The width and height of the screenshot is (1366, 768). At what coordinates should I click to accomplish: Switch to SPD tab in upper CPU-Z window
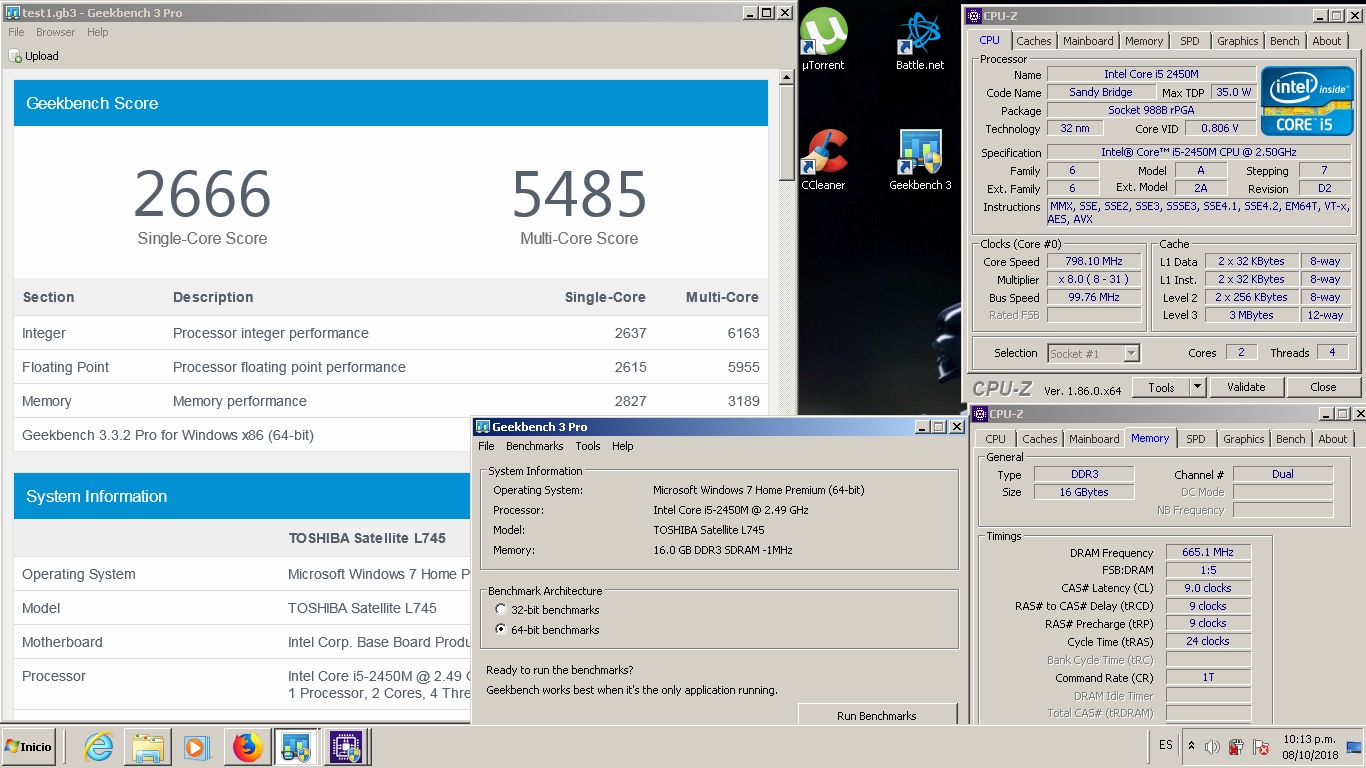tap(1190, 41)
